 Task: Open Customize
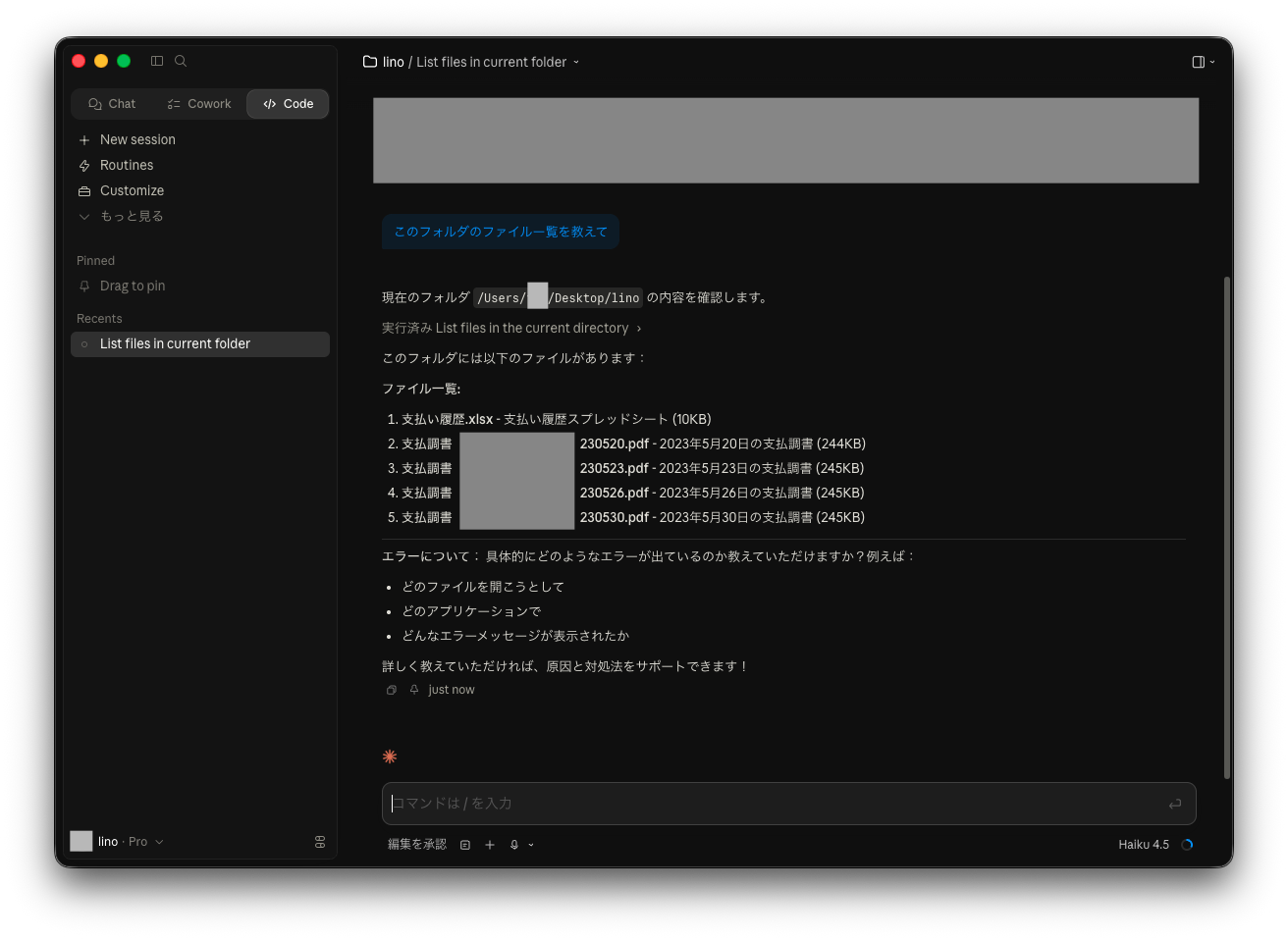tap(200, 191)
